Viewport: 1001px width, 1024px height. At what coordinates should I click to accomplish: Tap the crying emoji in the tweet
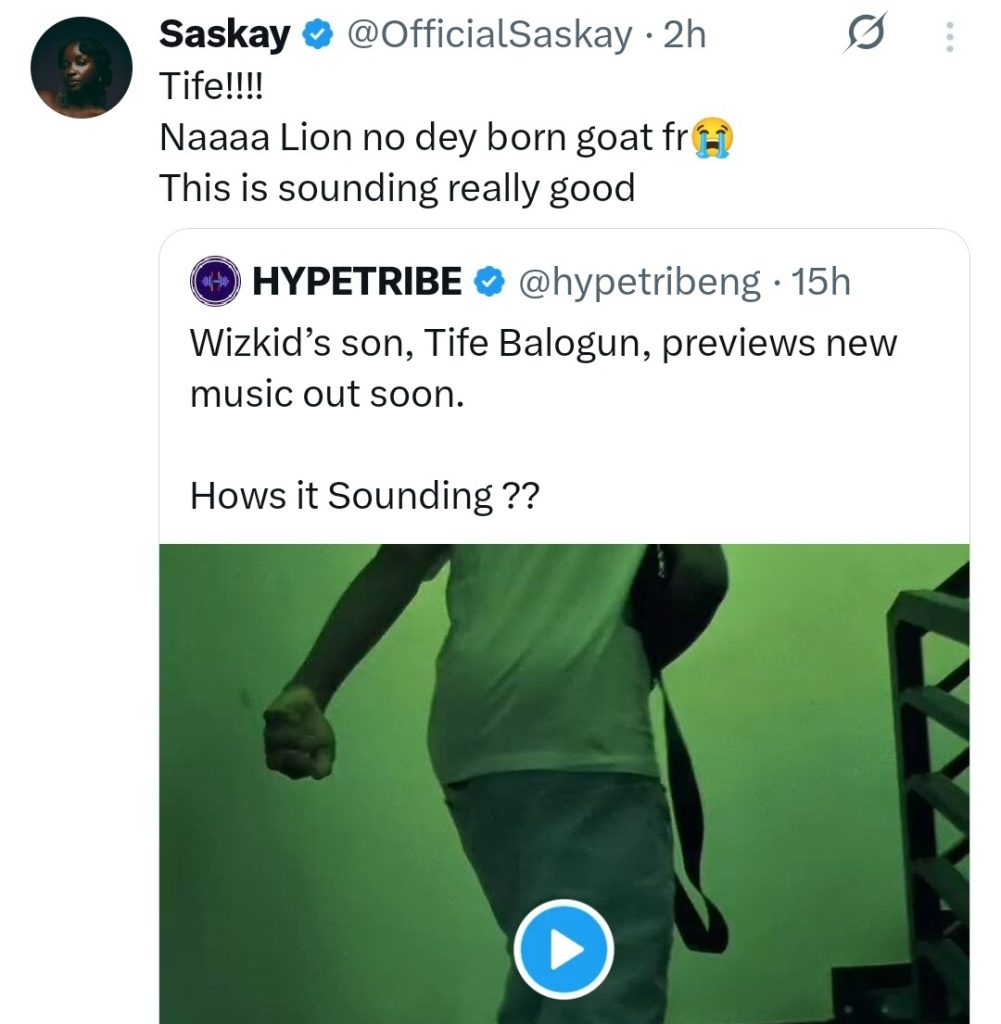click(x=709, y=138)
